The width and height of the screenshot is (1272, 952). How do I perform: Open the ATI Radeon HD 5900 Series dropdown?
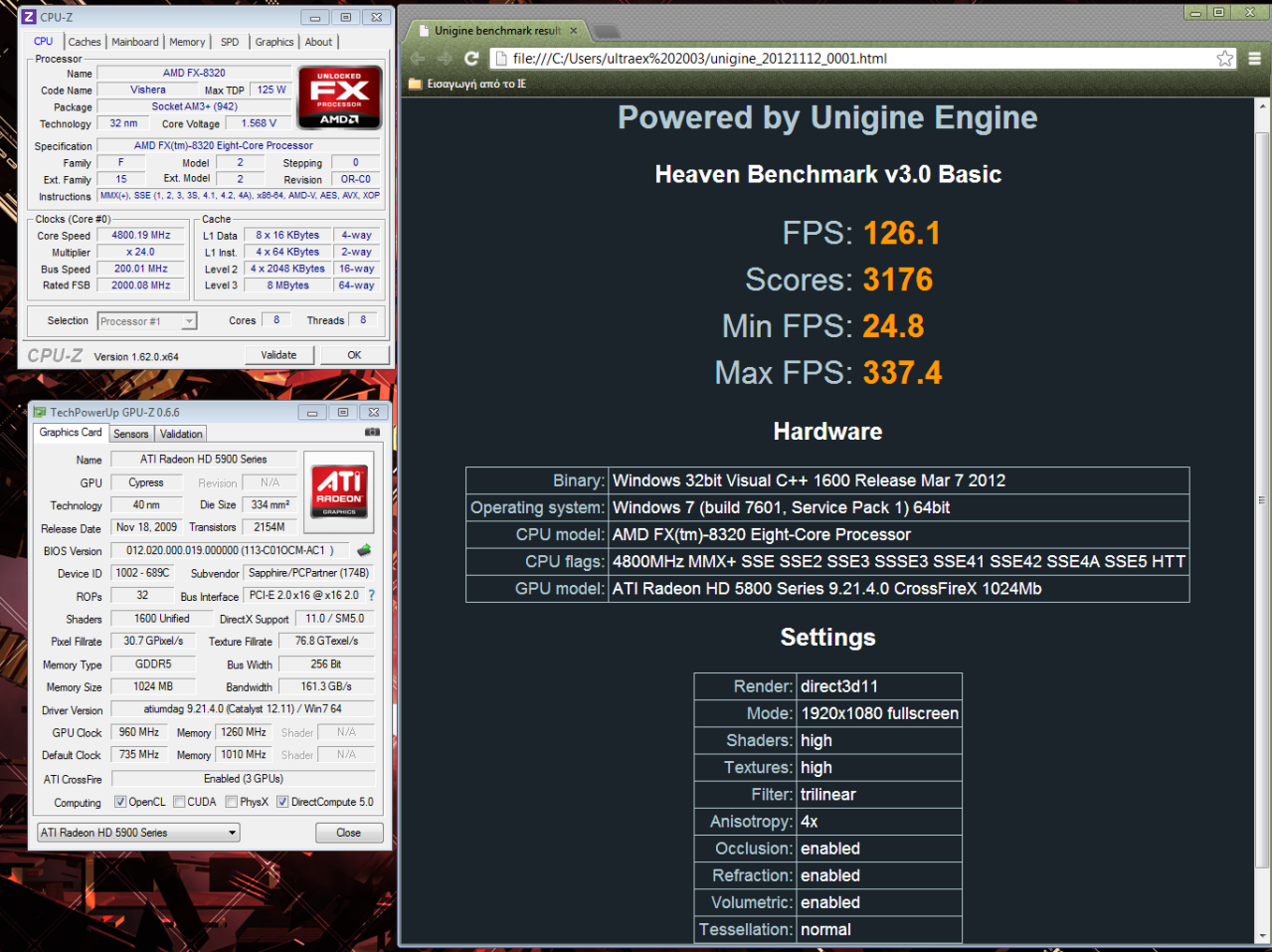138,833
